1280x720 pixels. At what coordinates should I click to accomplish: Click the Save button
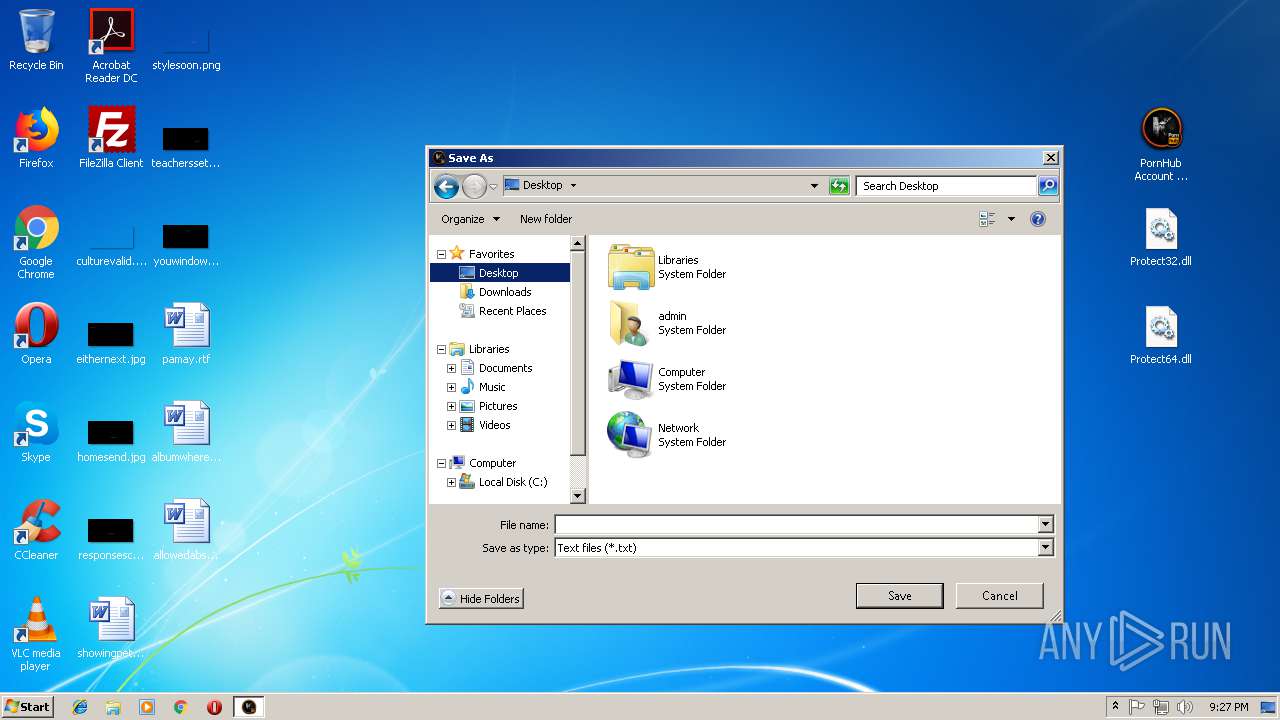coord(899,596)
